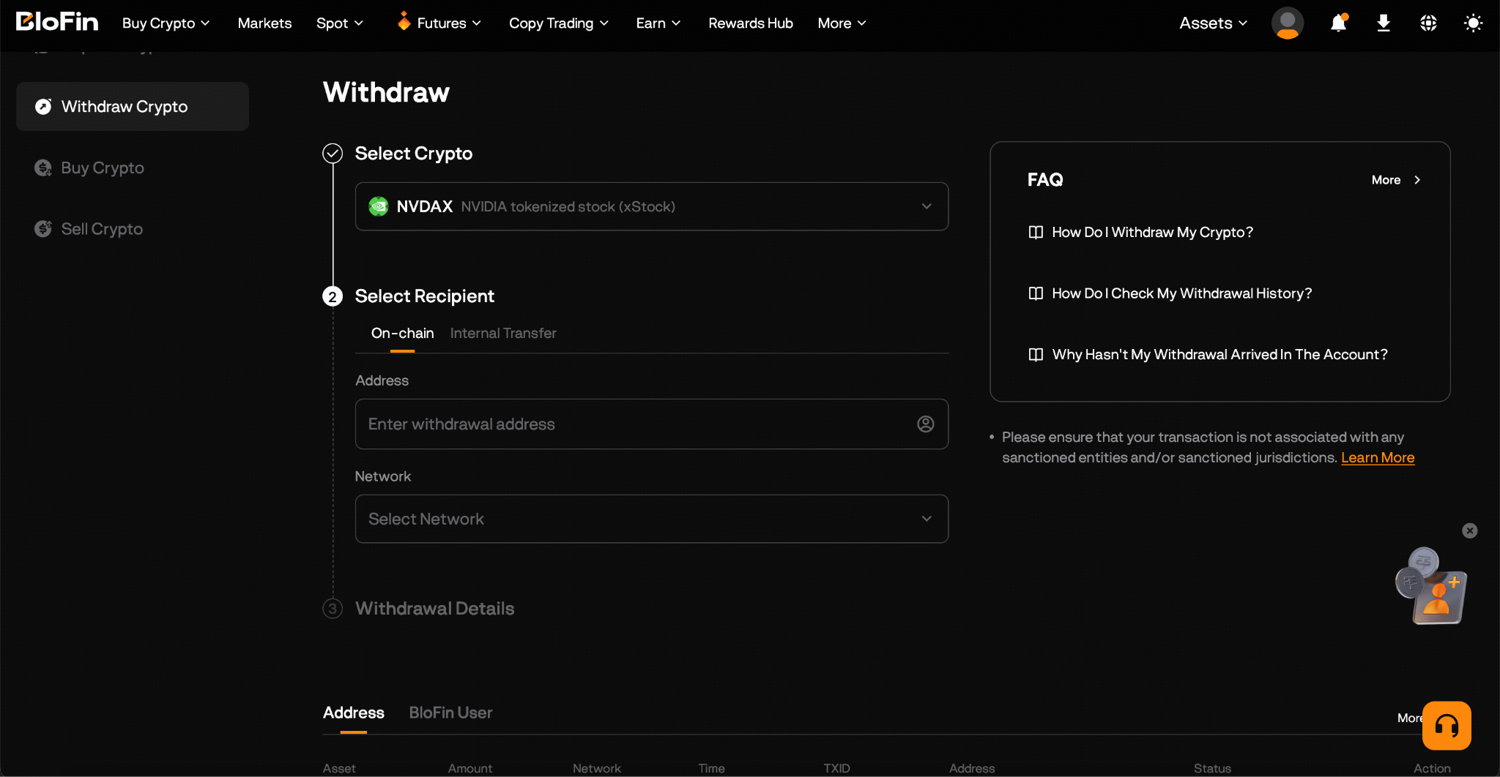The width and height of the screenshot is (1500, 777).
Task: Switch to the Internal Transfer tab
Action: 503,334
